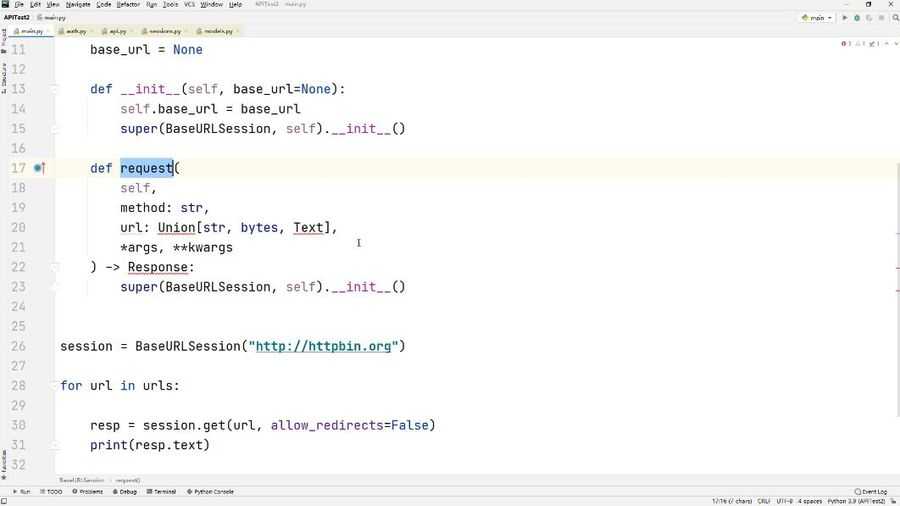The image size is (900, 506).
Task: Open the main run configuration dropdown
Action: pyautogui.click(x=817, y=18)
